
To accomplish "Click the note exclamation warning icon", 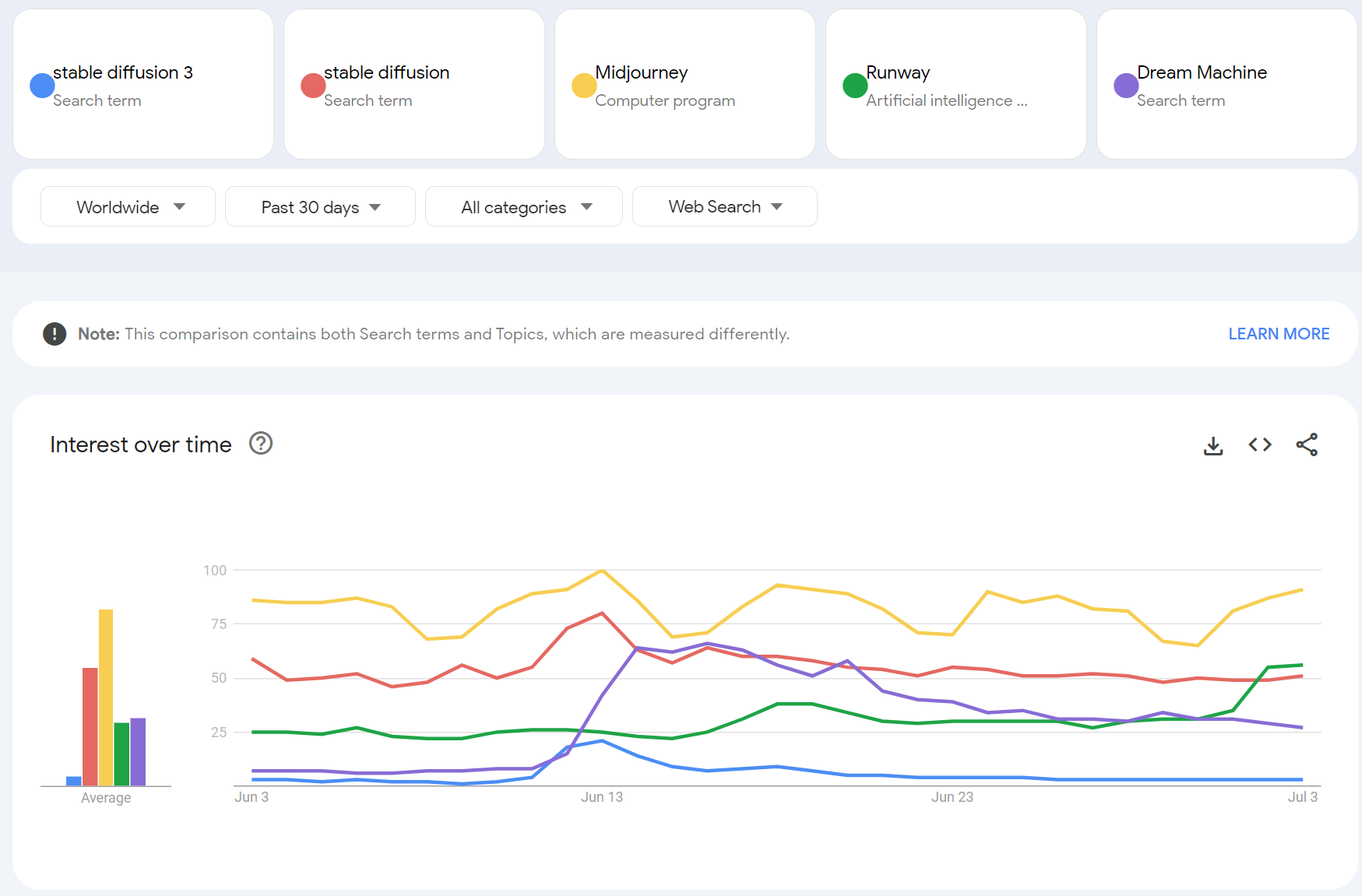I will (x=55, y=334).
